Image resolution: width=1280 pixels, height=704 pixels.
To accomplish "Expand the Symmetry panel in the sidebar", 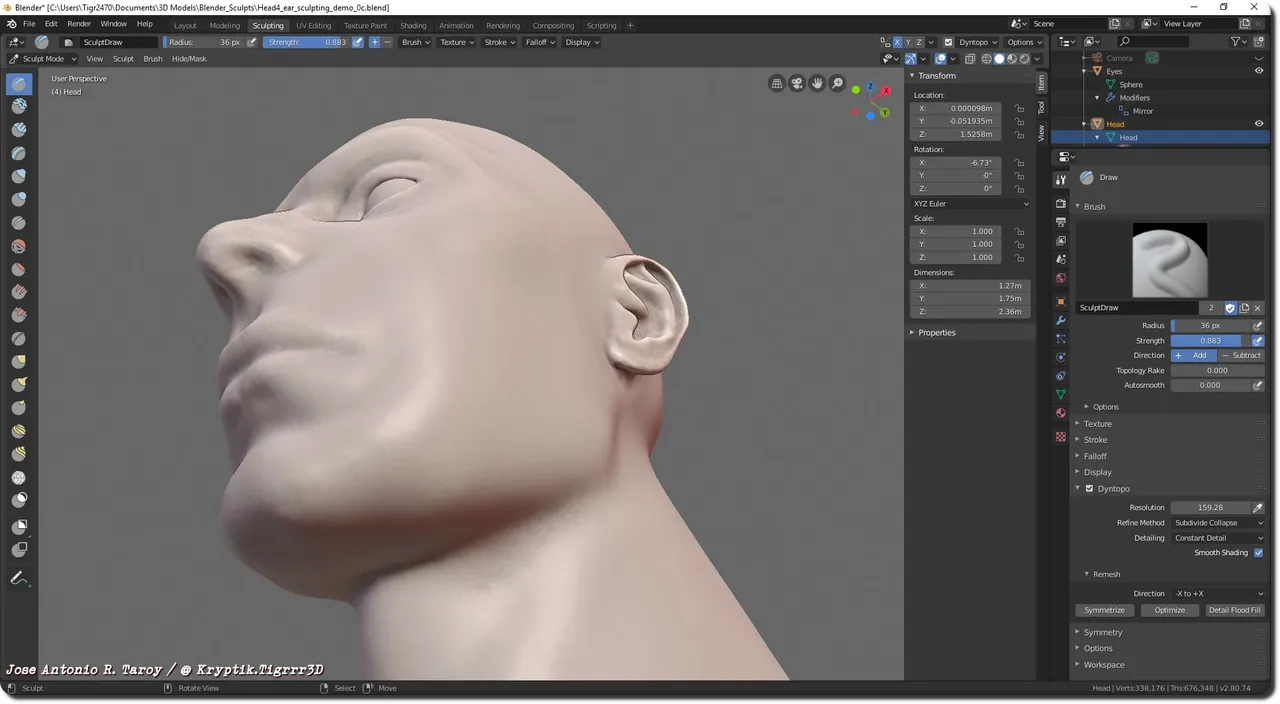I will 1102,631.
